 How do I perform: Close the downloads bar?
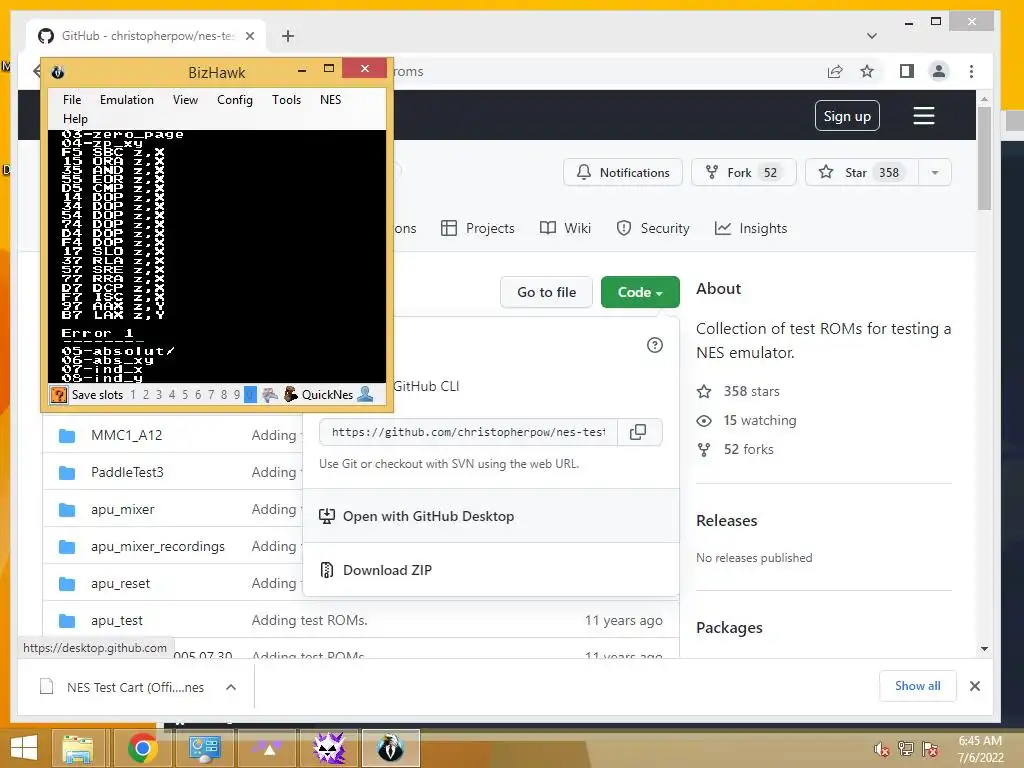pyautogui.click(x=975, y=686)
